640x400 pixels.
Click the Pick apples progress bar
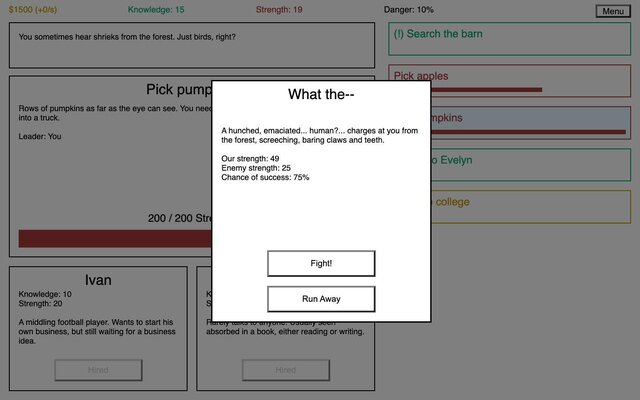487,90
